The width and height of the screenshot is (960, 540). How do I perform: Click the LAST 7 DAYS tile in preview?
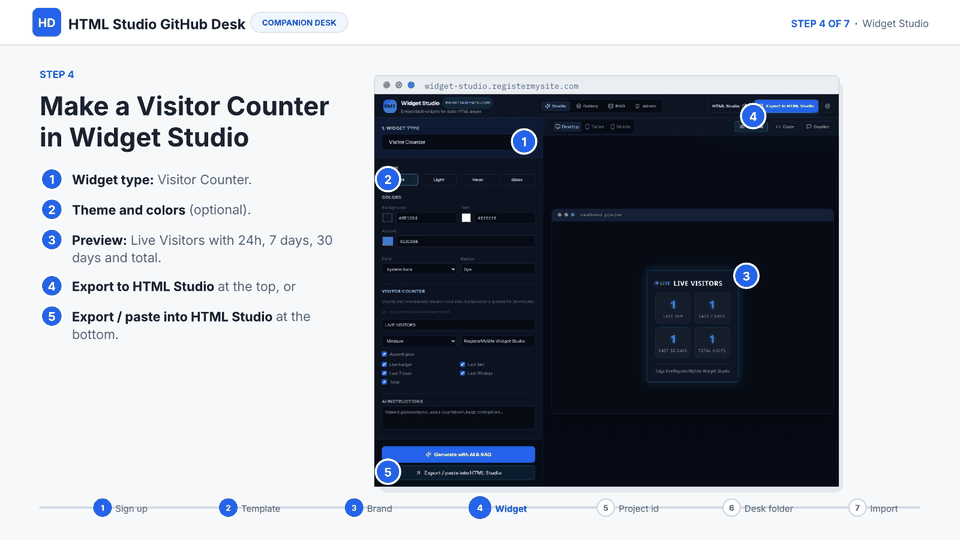tap(711, 308)
